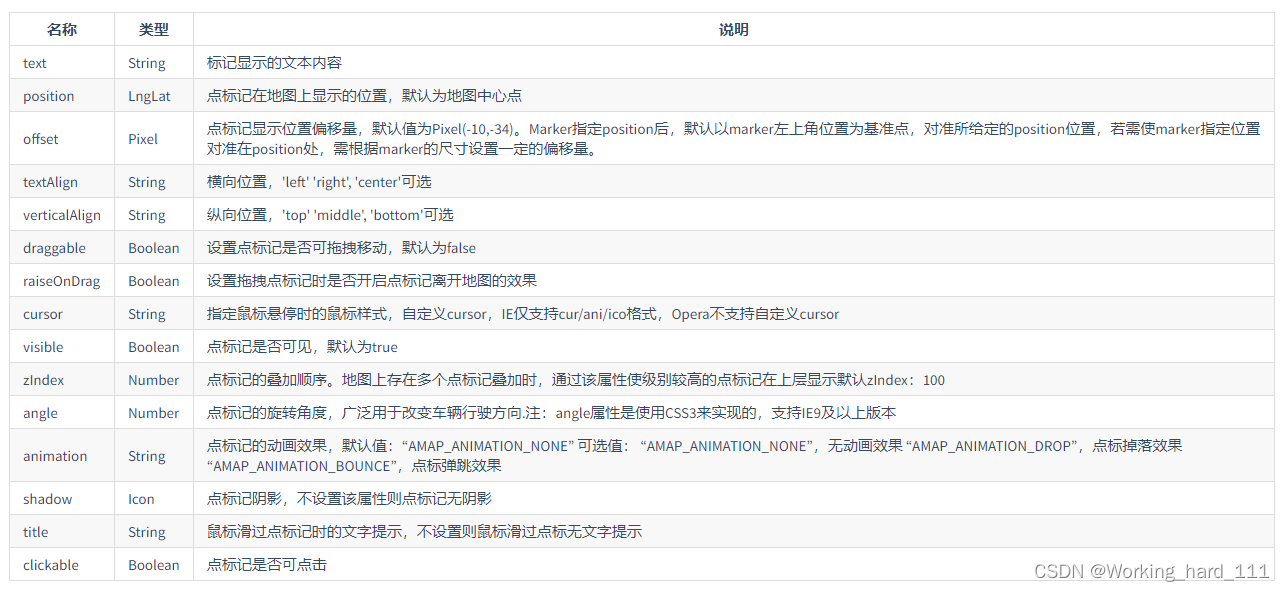Click the "类型" column header
The image size is (1285, 591).
point(153,29)
